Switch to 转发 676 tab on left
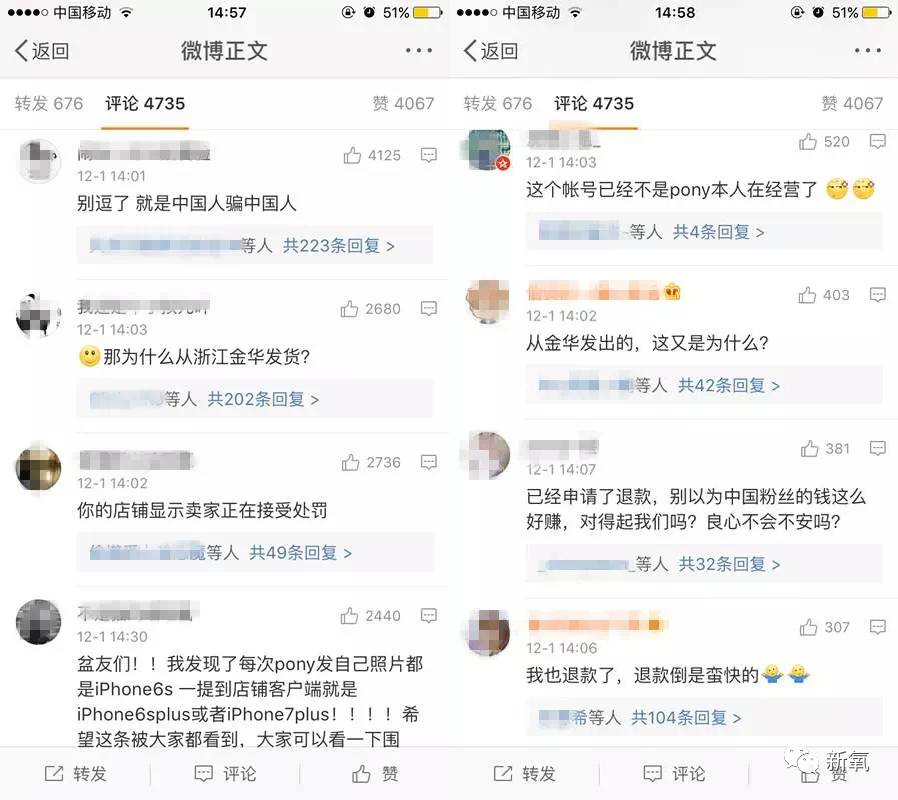 click(x=49, y=104)
